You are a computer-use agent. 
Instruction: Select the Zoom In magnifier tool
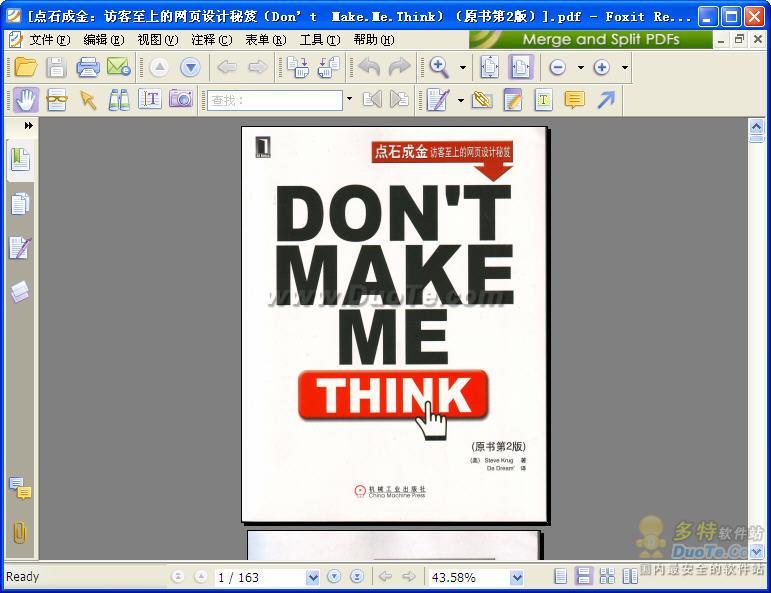click(x=439, y=67)
